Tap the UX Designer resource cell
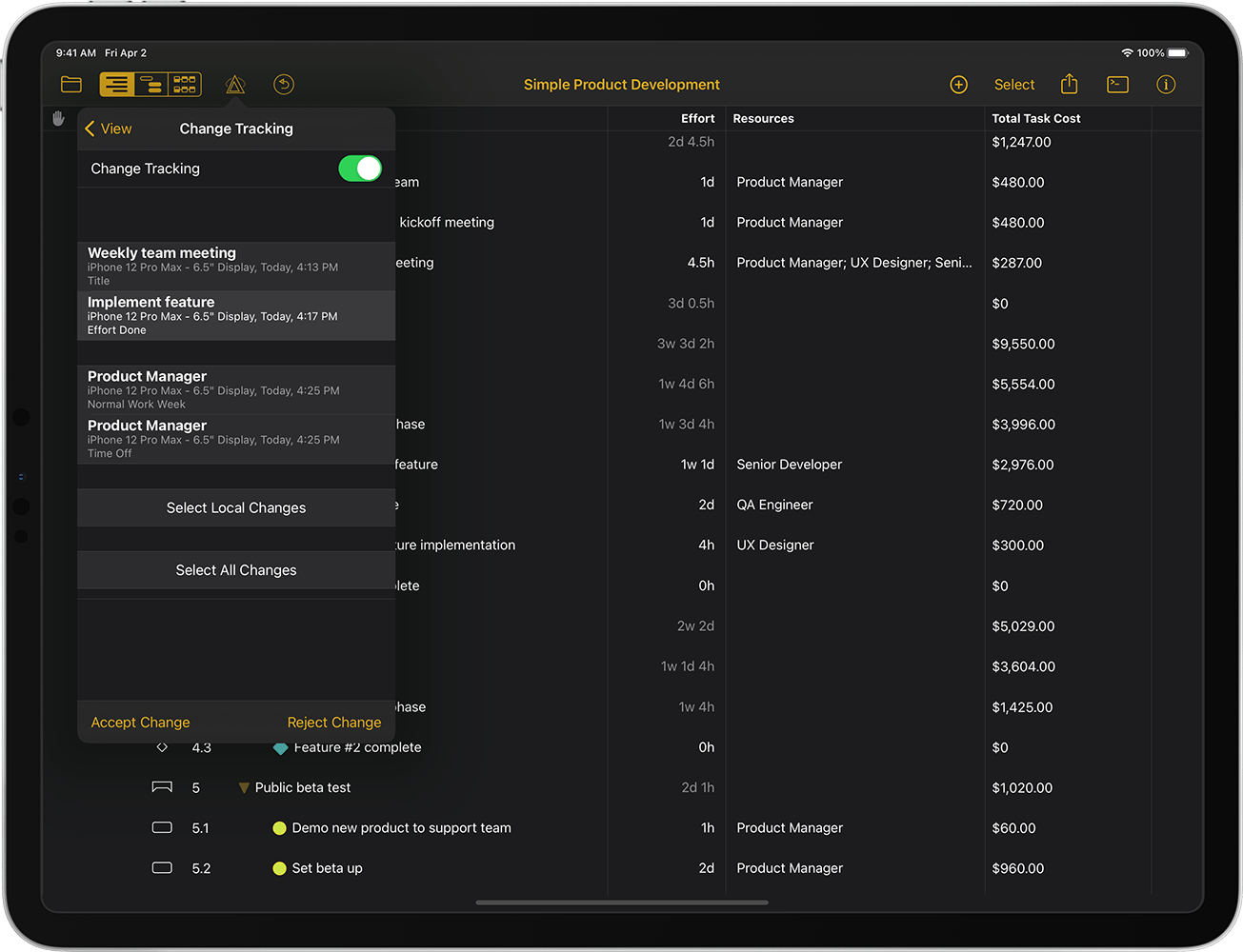 click(x=775, y=545)
